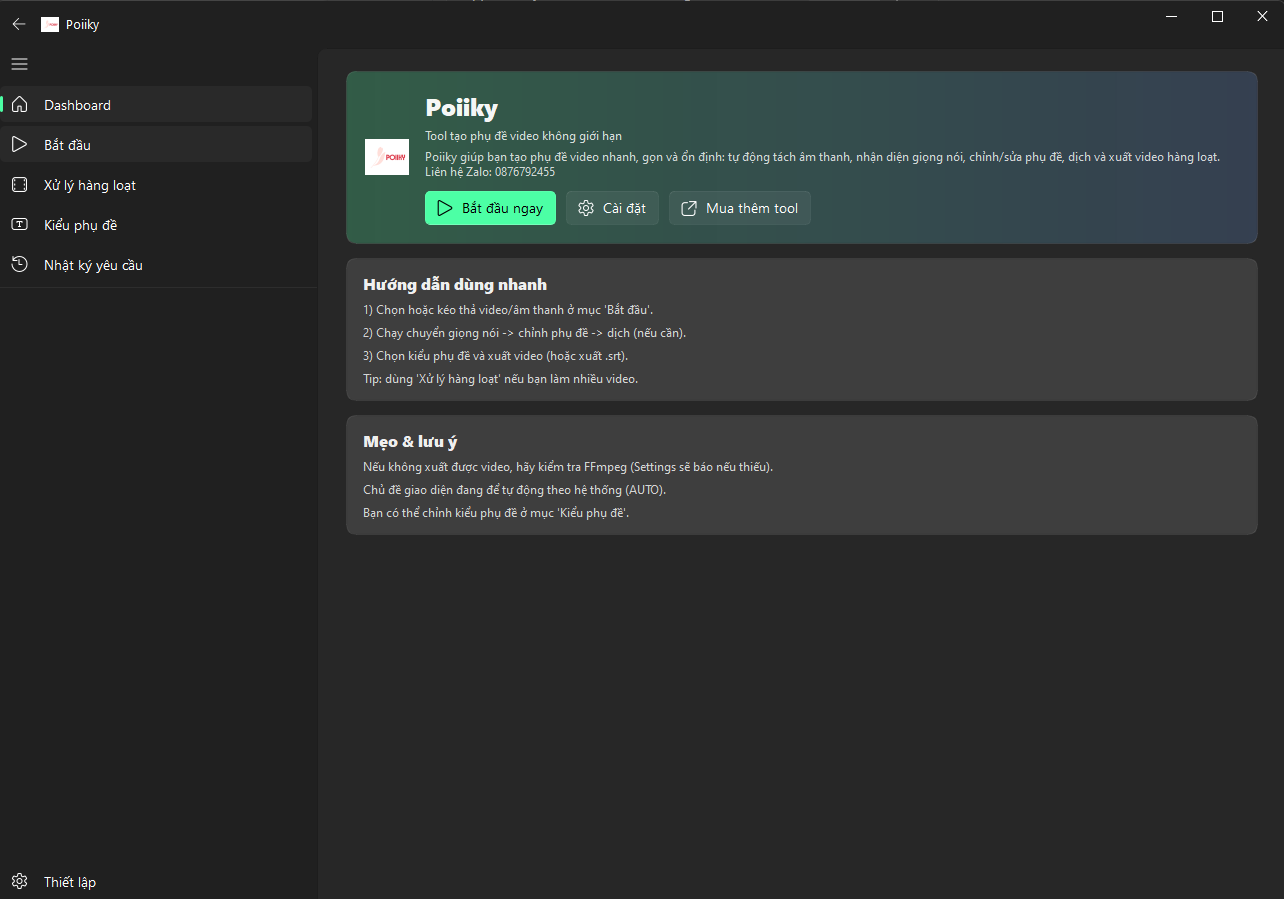Click the back arrow in the title bar
The width and height of the screenshot is (1284, 899).
[x=19, y=24]
